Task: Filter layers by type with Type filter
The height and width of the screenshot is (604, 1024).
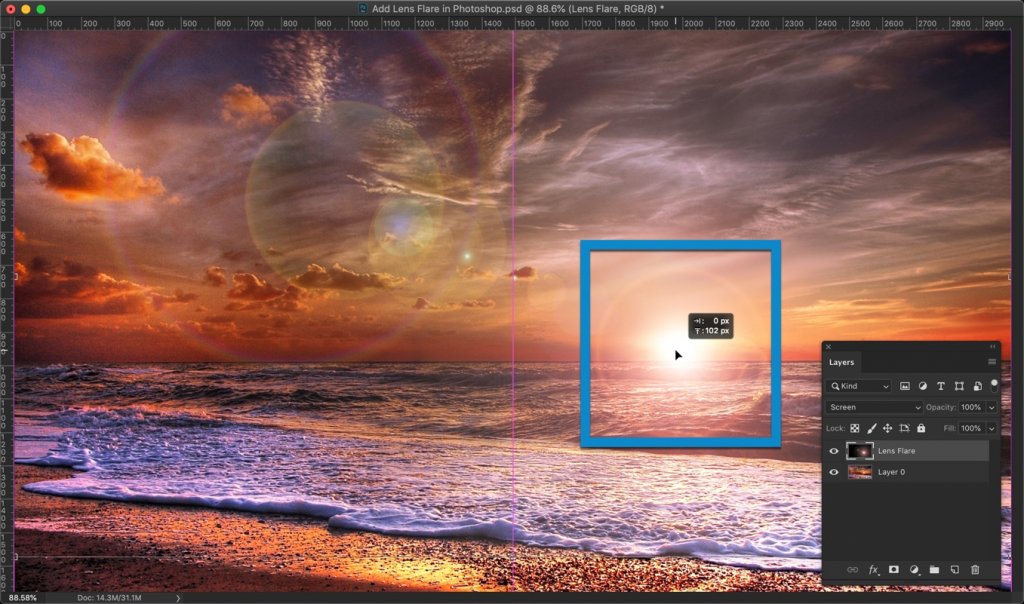Action: coord(940,385)
